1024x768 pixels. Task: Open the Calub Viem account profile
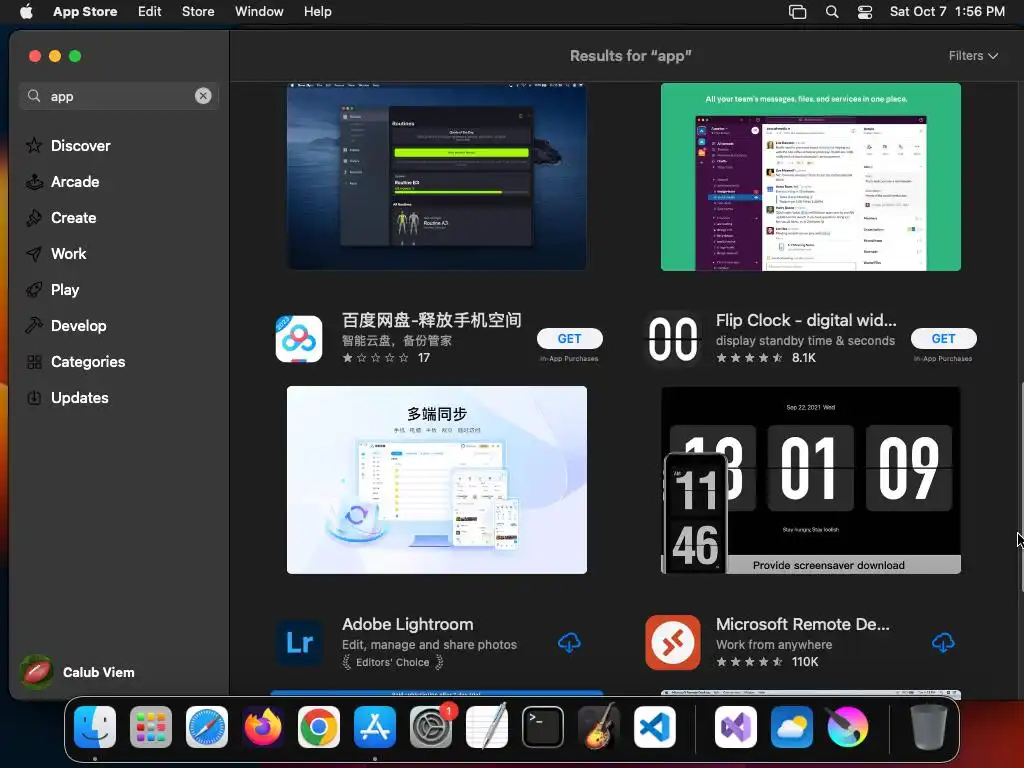click(x=78, y=672)
